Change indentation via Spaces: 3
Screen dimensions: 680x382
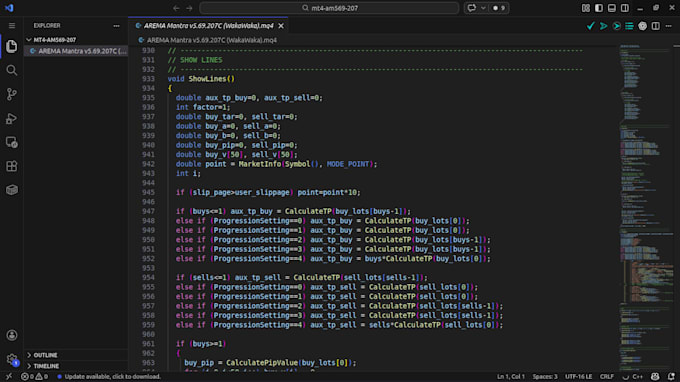pyautogui.click(x=545, y=376)
